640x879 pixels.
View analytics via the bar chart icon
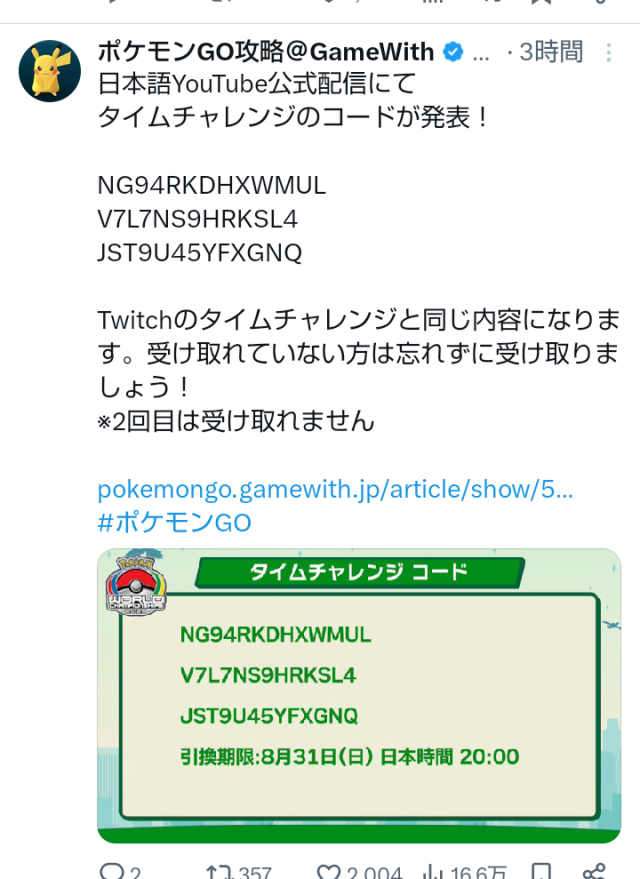tap(433, 871)
